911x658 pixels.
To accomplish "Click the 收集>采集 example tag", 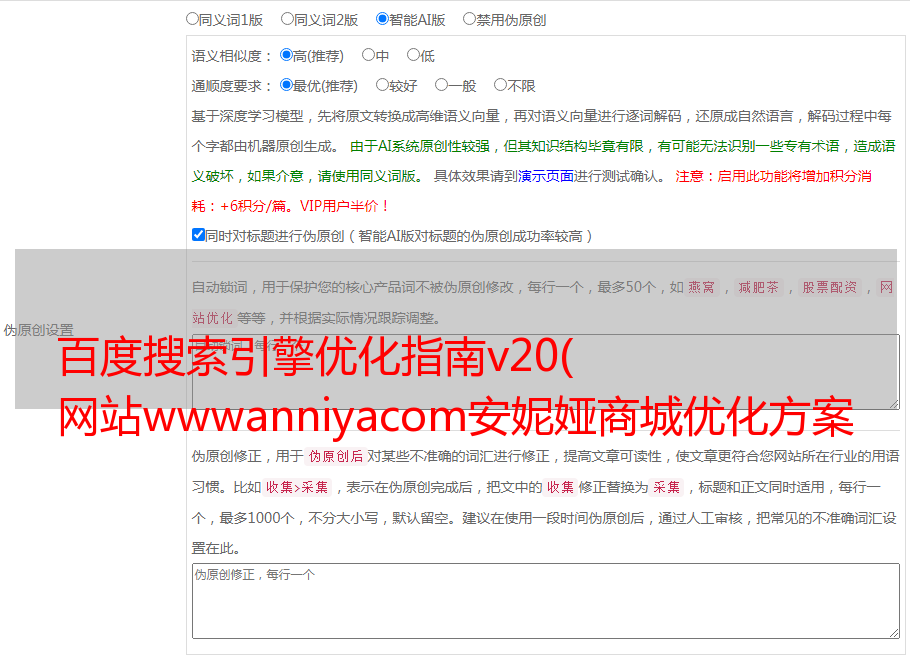I will point(297,487).
